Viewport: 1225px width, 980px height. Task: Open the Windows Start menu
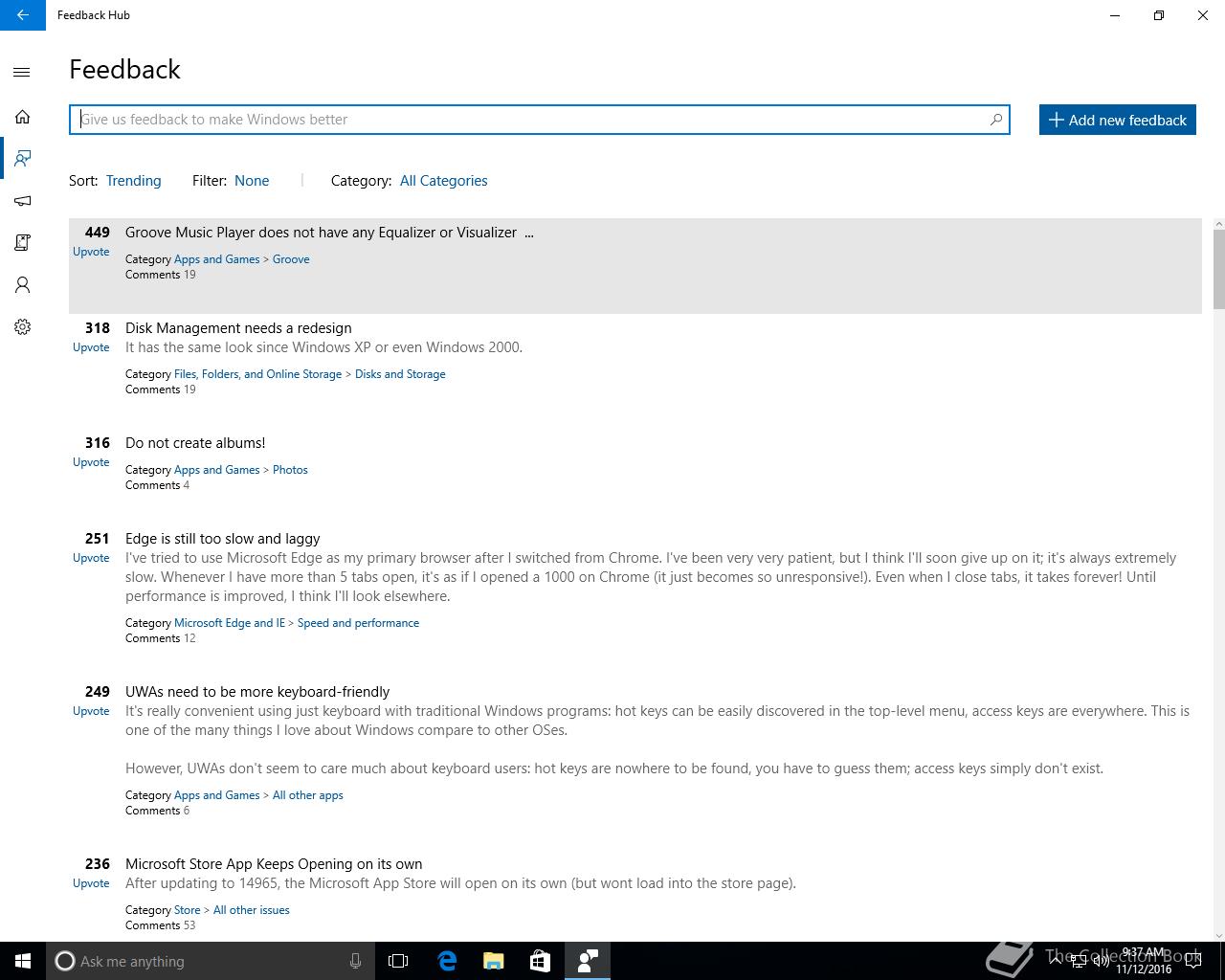pyautogui.click(x=23, y=961)
